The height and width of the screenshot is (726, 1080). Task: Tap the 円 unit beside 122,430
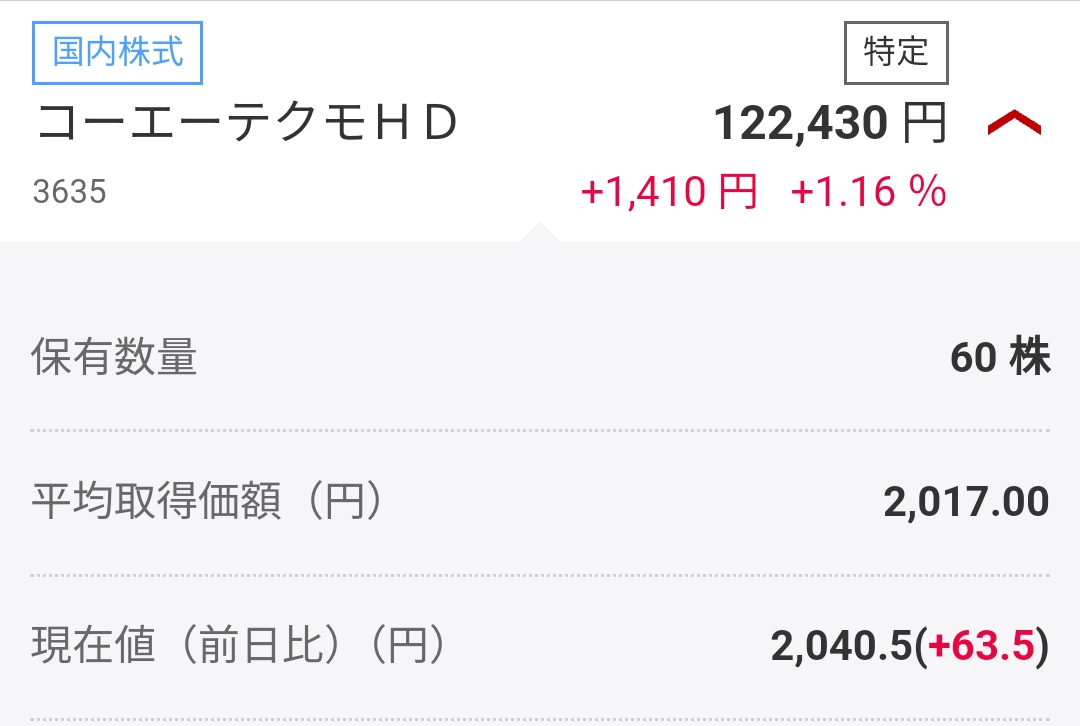(x=924, y=123)
